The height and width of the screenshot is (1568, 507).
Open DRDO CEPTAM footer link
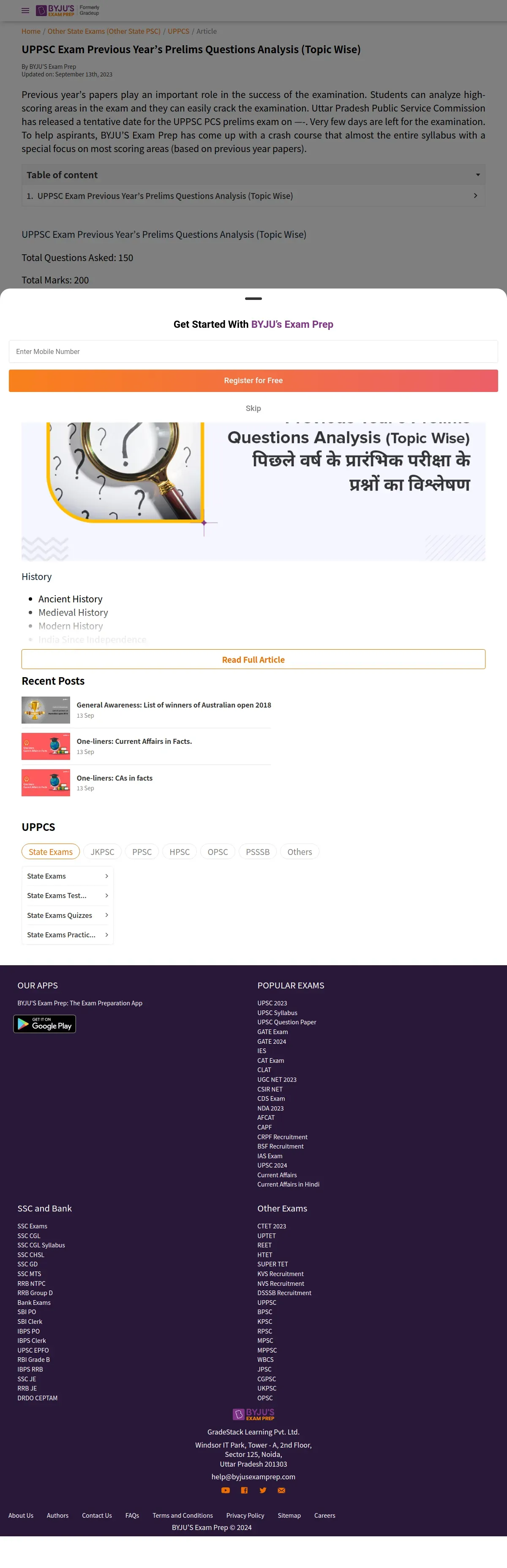coord(38,1398)
